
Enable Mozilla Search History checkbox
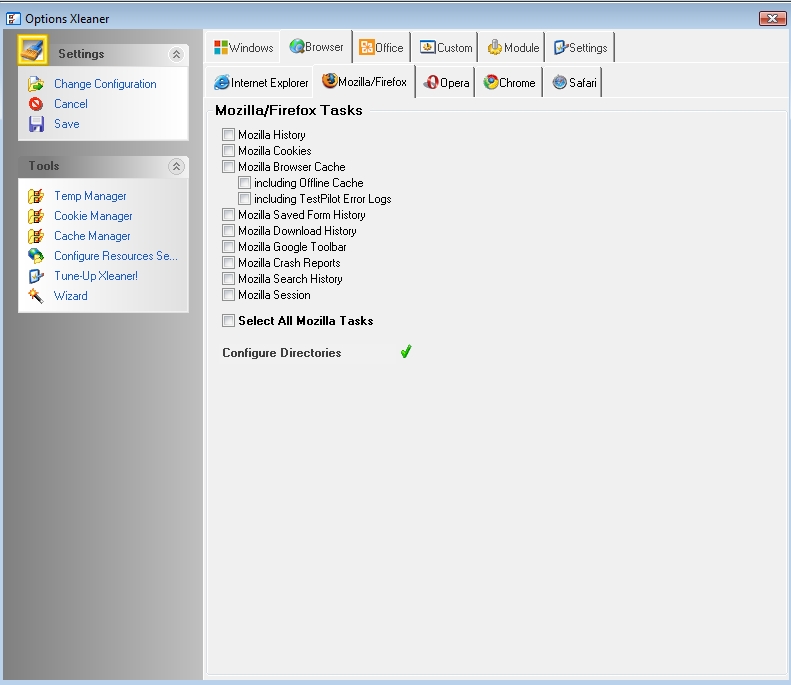tap(229, 279)
